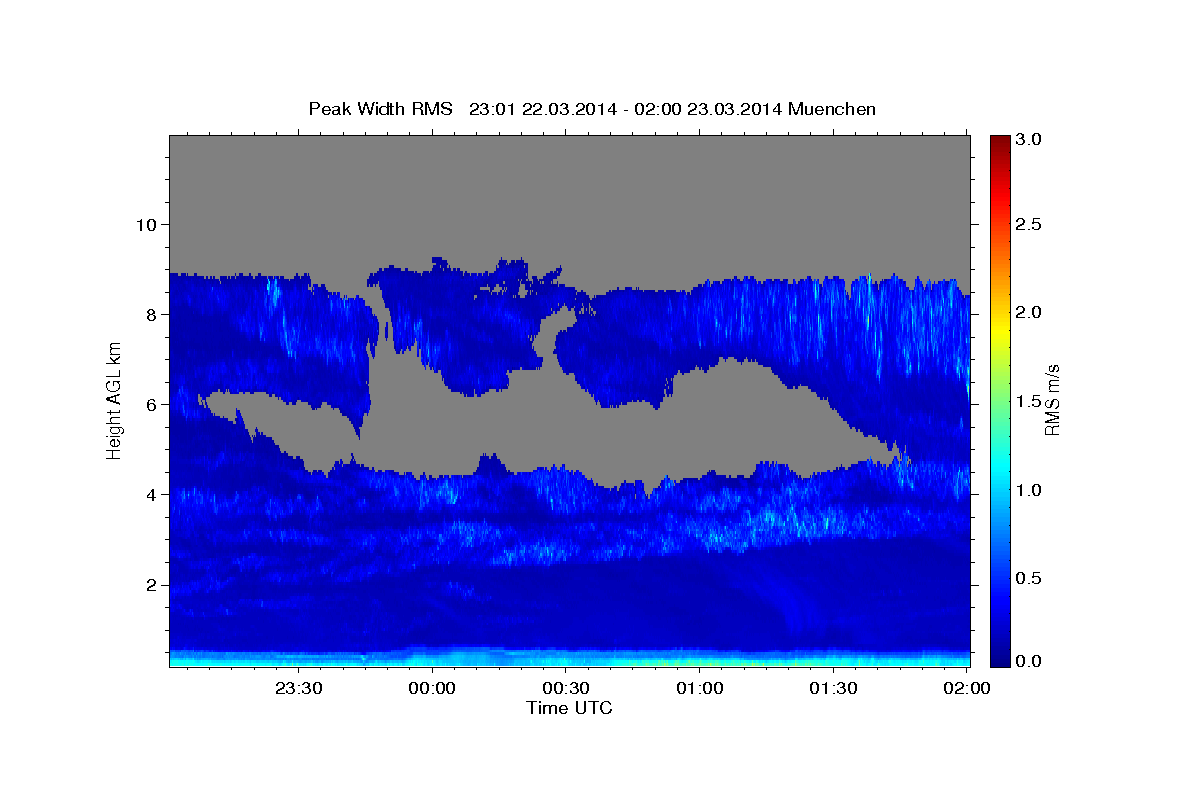
Task: Select the date range text in the title
Action: pos(625,109)
